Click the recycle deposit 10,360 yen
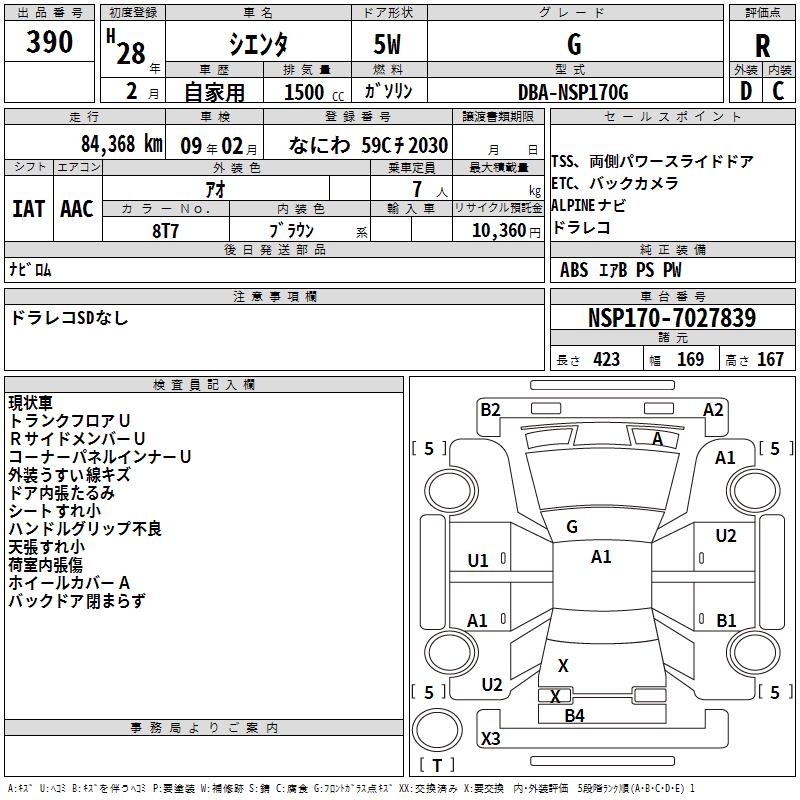This screenshot has width=800, height=800. [506, 231]
